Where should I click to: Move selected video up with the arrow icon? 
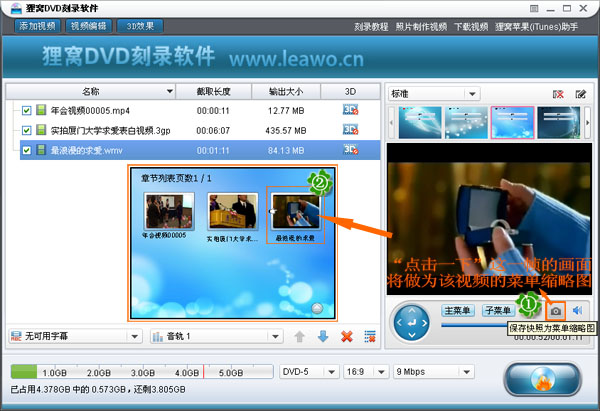[300, 337]
